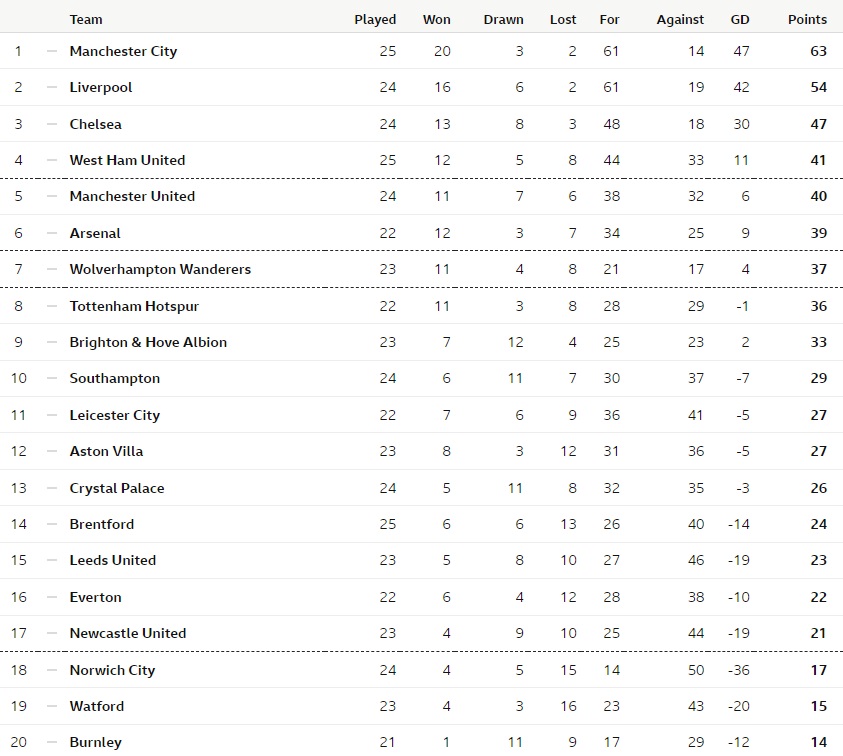
Task: Click the GD column header
Action: 740,19
